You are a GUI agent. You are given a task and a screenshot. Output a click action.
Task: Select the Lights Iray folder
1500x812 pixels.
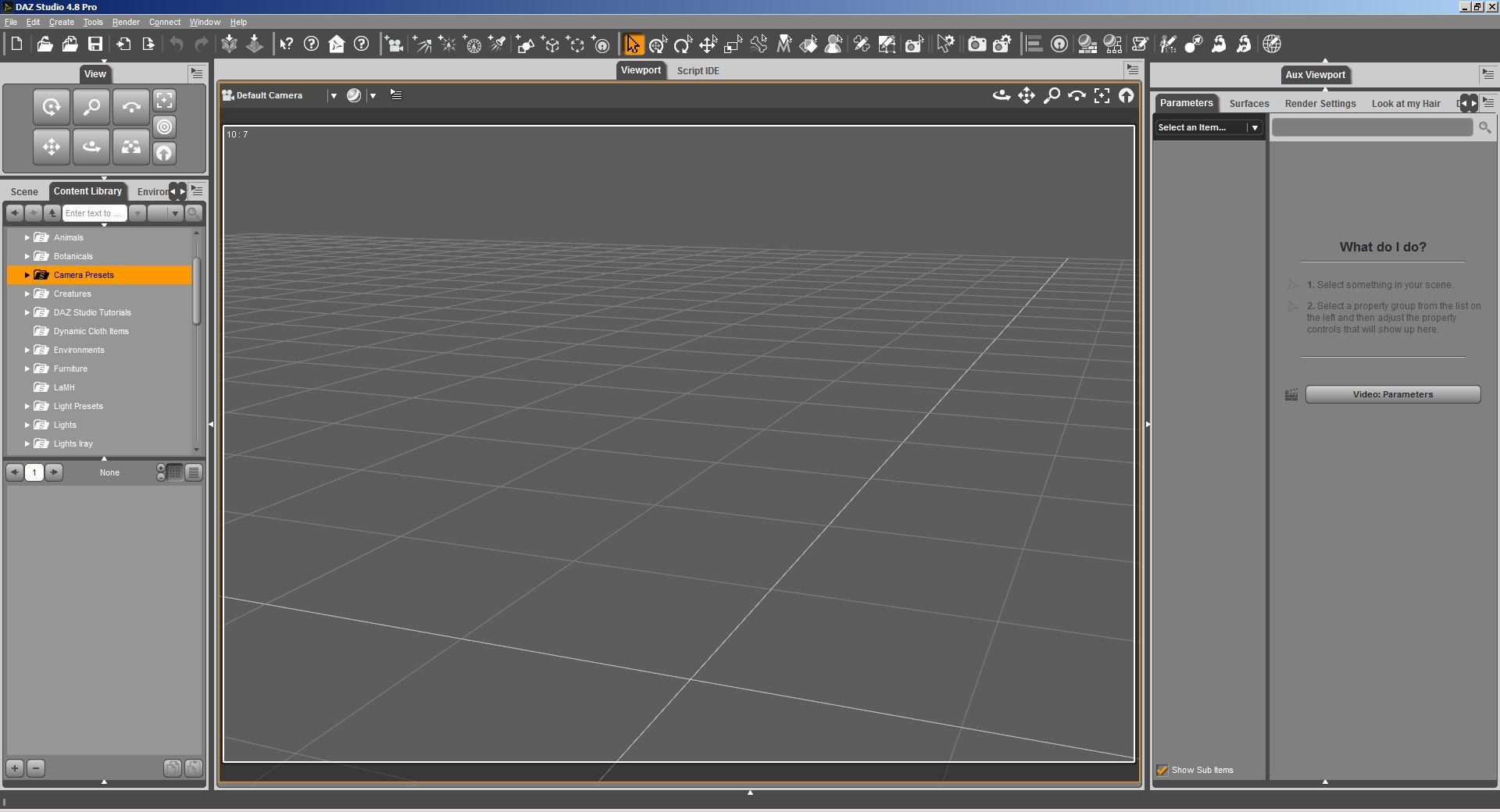73,443
